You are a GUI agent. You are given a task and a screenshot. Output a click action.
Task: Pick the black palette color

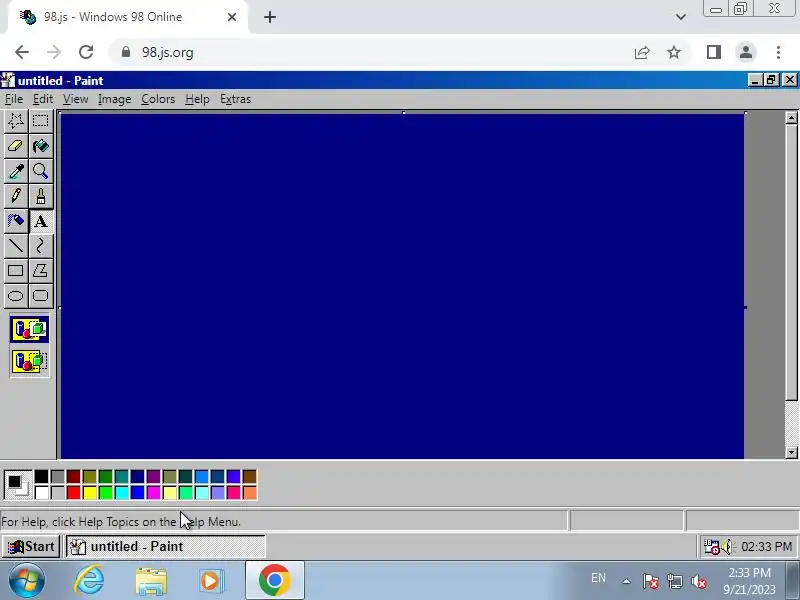pyautogui.click(x=41, y=477)
